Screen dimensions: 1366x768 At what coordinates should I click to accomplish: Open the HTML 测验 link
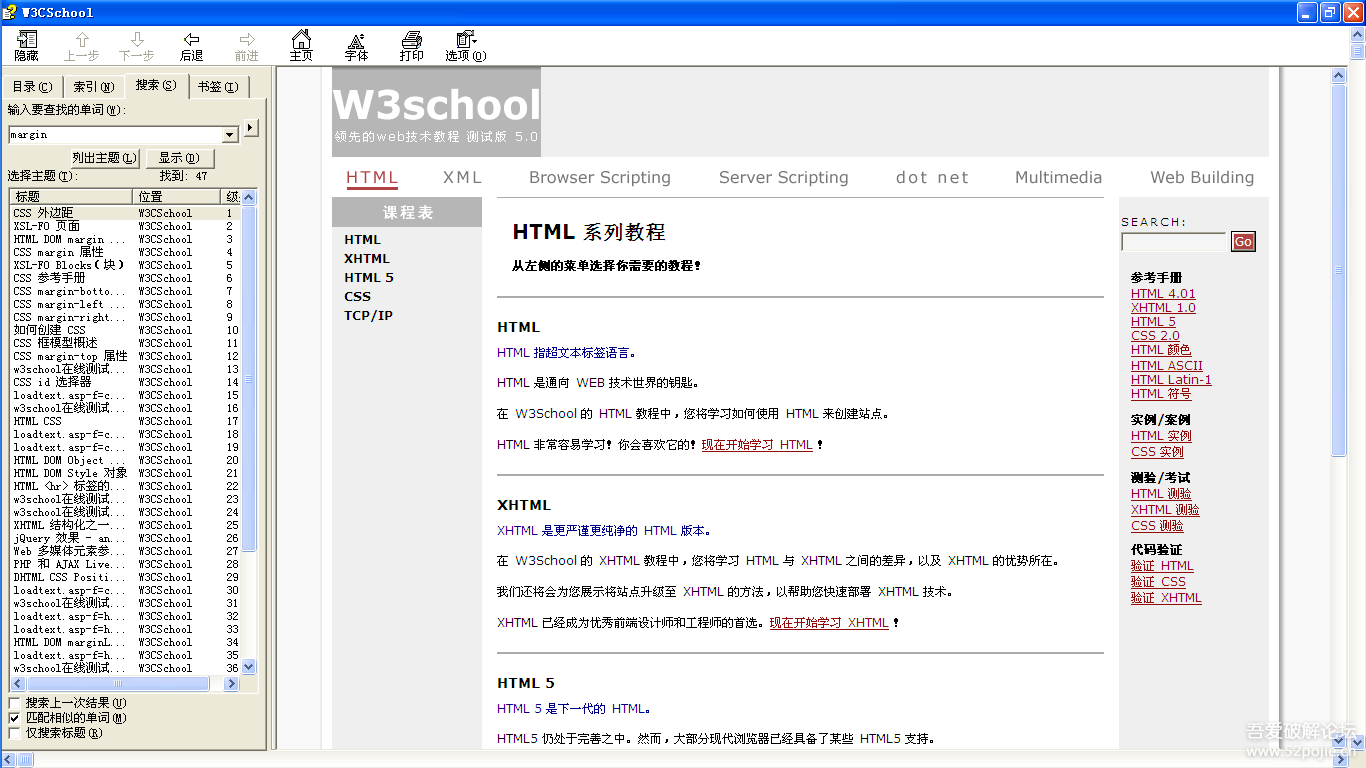coord(1161,494)
